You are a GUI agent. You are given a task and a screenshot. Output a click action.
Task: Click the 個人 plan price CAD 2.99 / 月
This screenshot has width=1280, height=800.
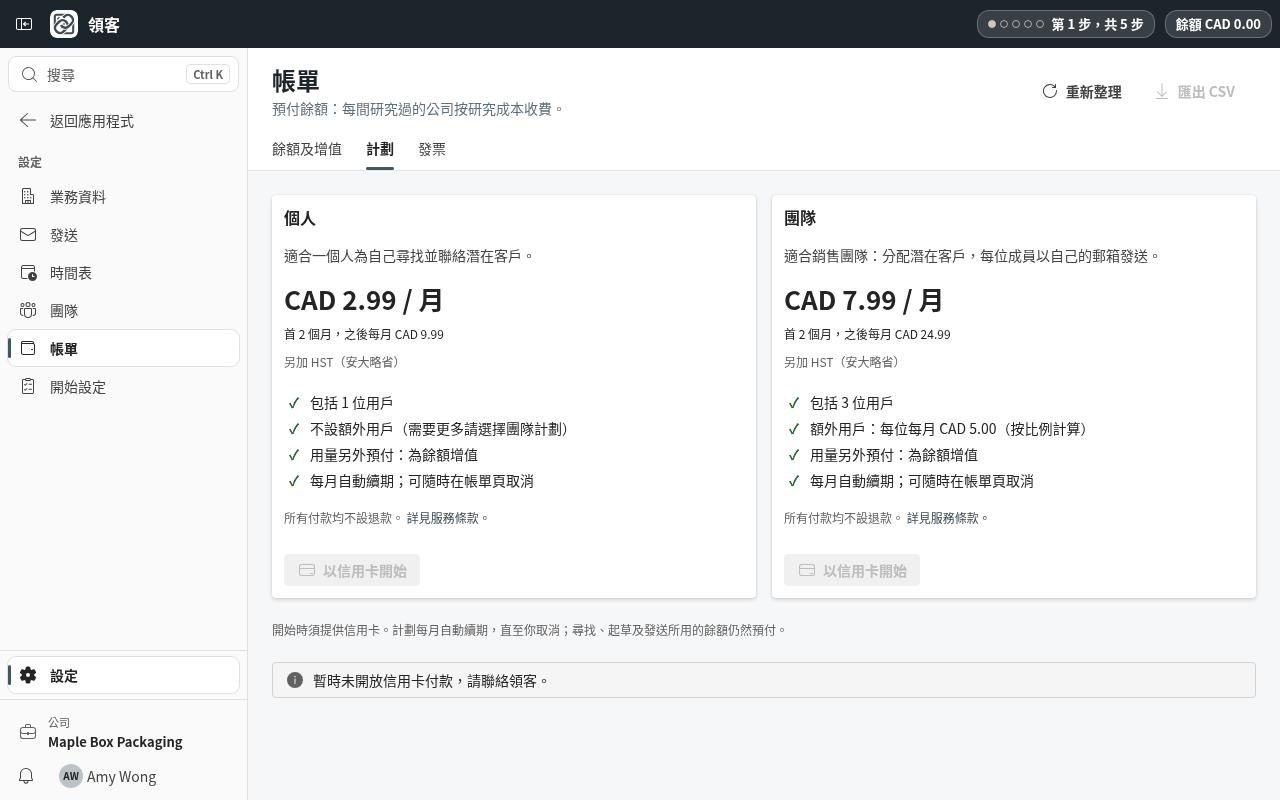click(364, 300)
